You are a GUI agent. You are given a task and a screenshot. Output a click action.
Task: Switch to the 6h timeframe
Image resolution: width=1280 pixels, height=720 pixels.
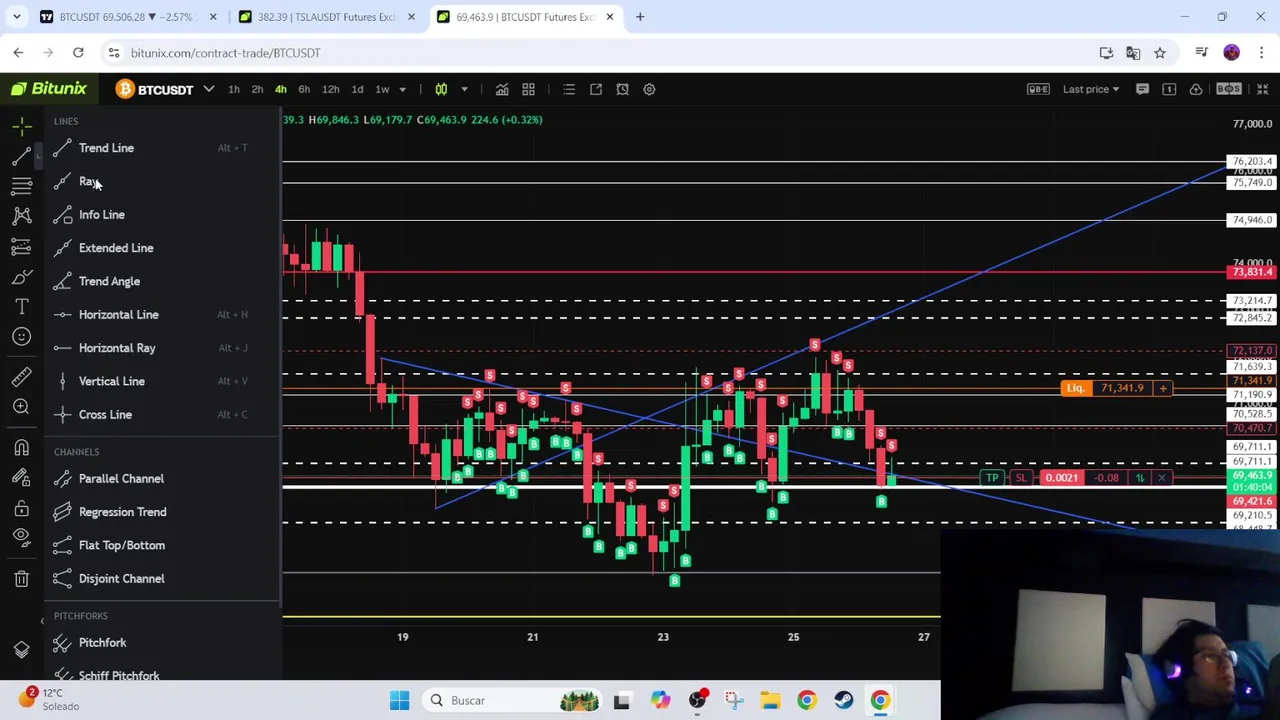304,89
